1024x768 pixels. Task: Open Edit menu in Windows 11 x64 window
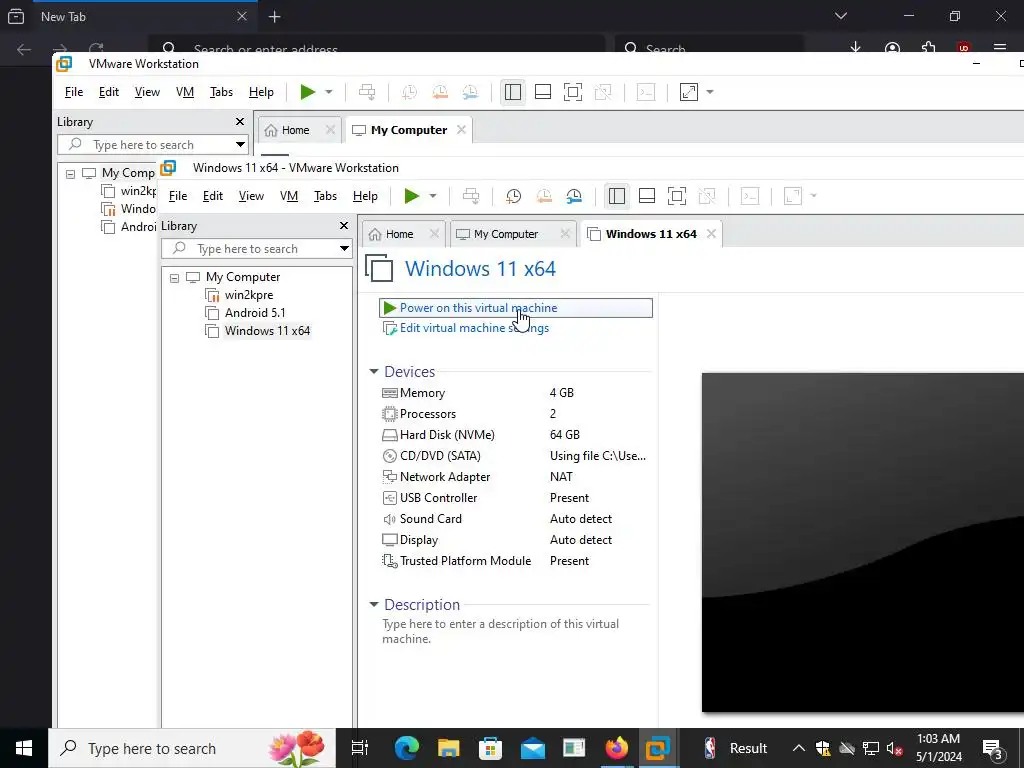[213, 196]
